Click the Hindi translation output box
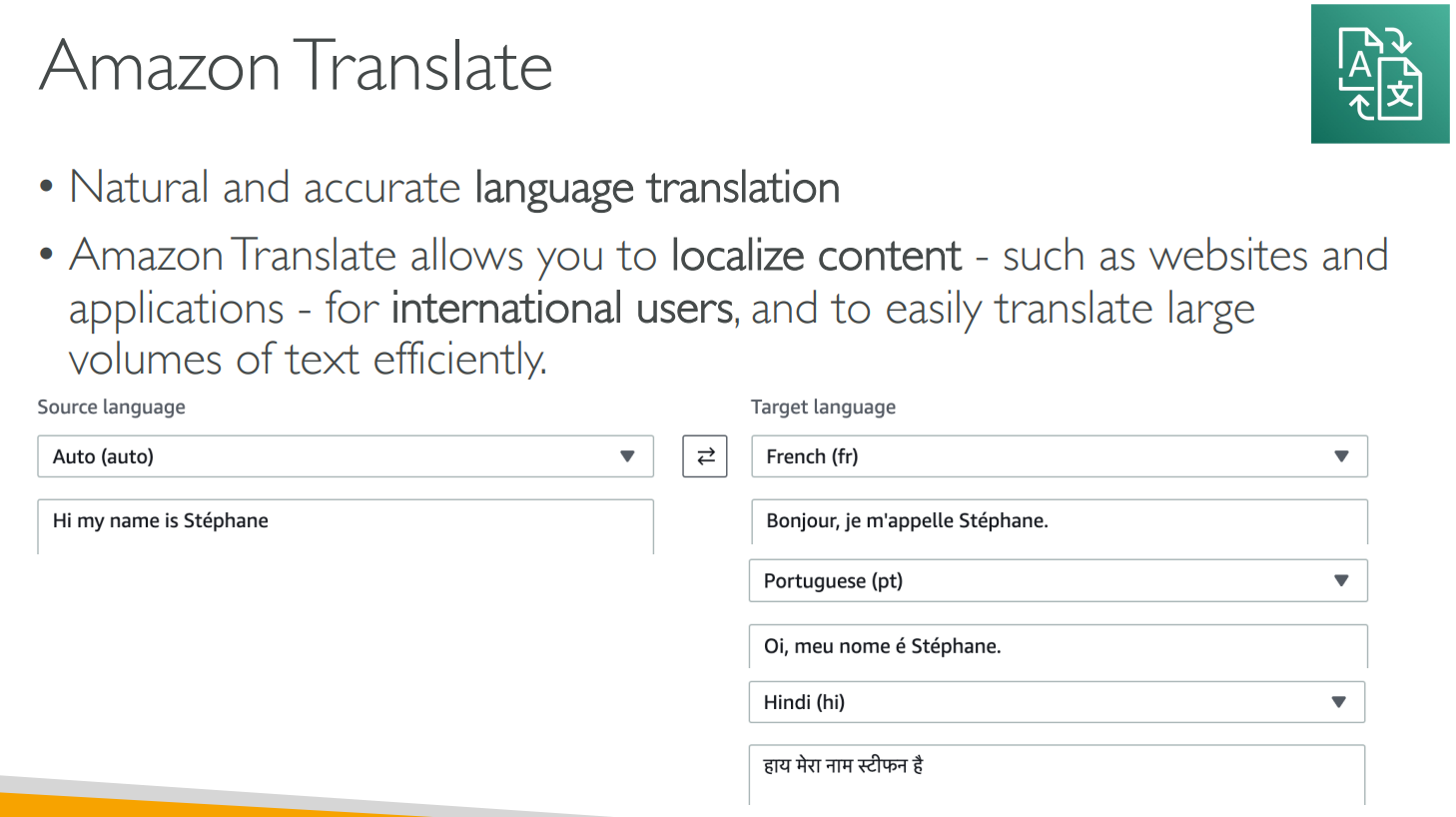Image resolution: width=1456 pixels, height=817 pixels. point(1056,772)
